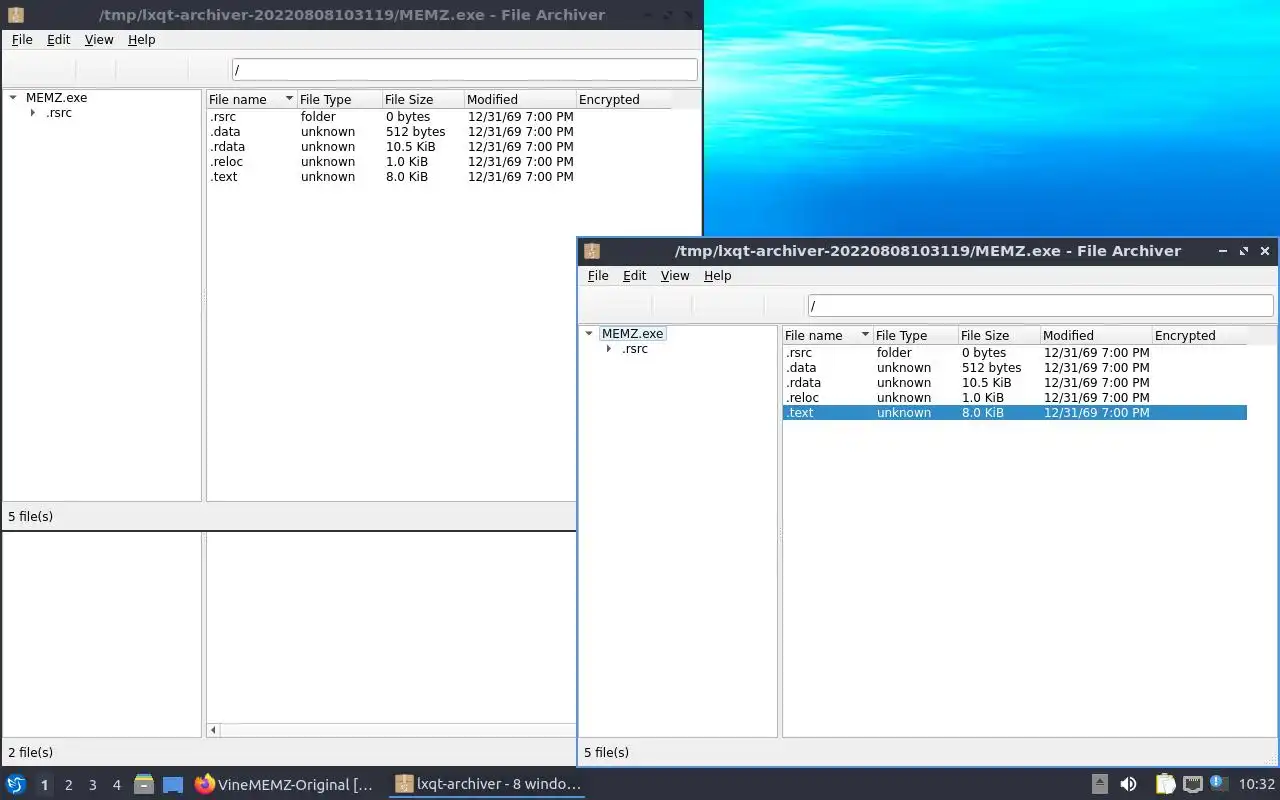Sort by File Size in back window
Viewport: 1280px width, 800px height.
point(423,100)
